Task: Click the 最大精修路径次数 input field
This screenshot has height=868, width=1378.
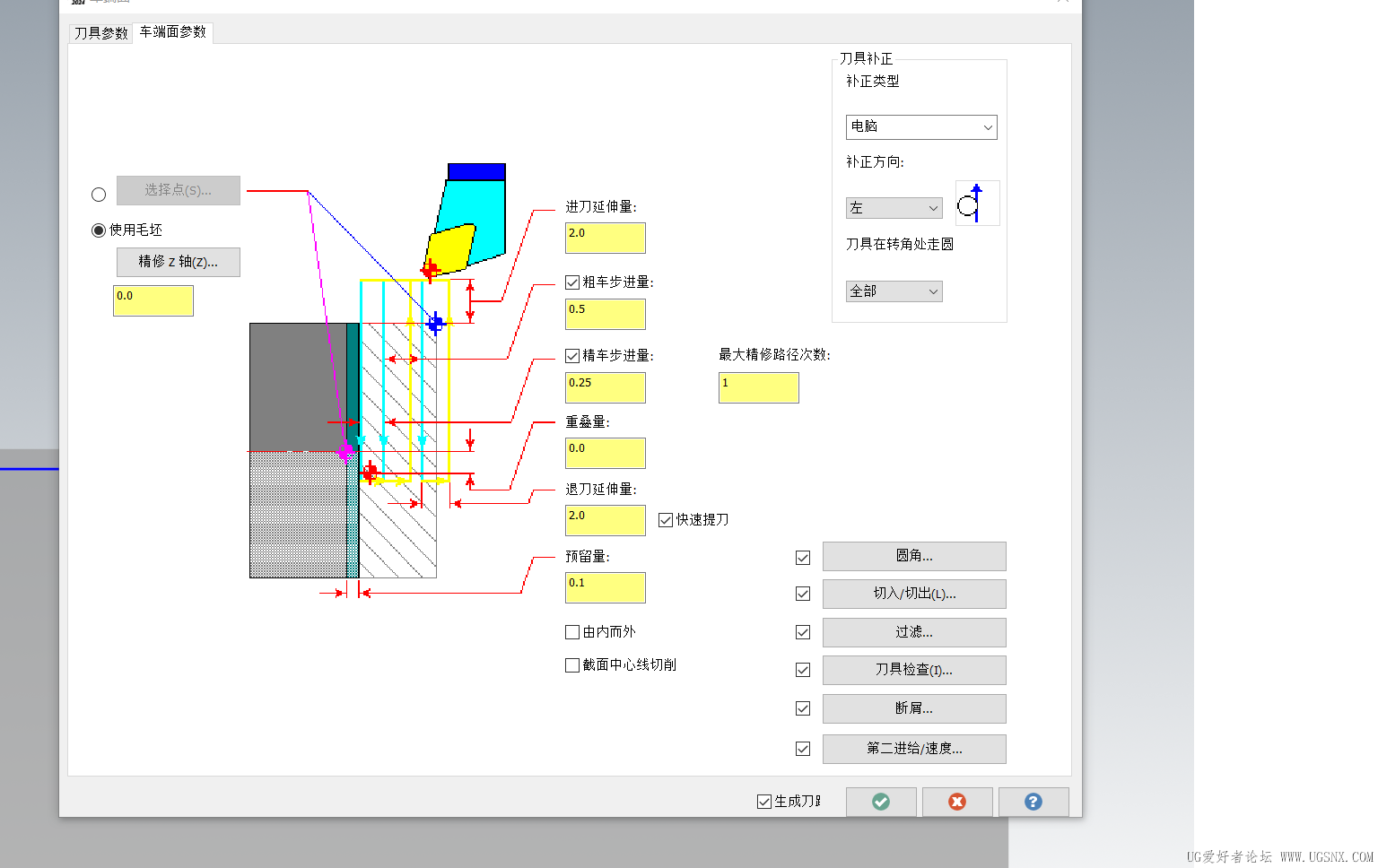Action: coord(758,388)
